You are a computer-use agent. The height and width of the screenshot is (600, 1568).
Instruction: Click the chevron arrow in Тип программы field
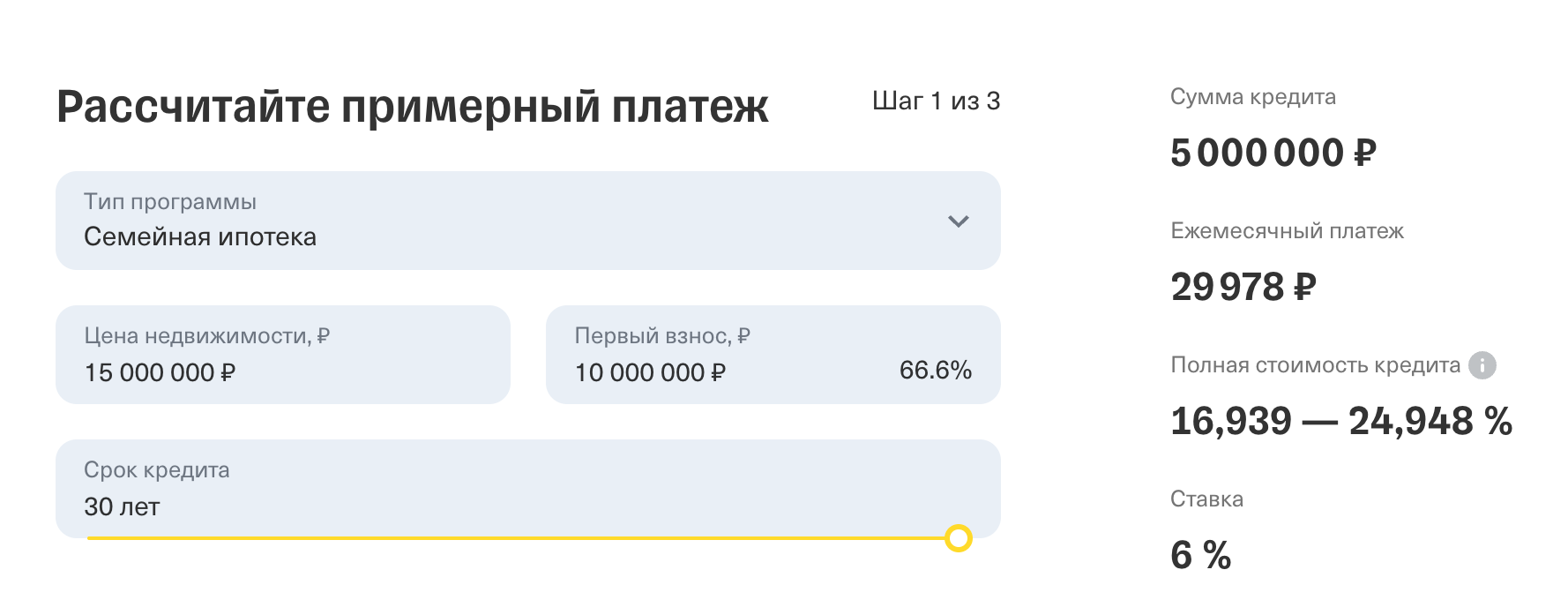pyautogui.click(x=958, y=221)
